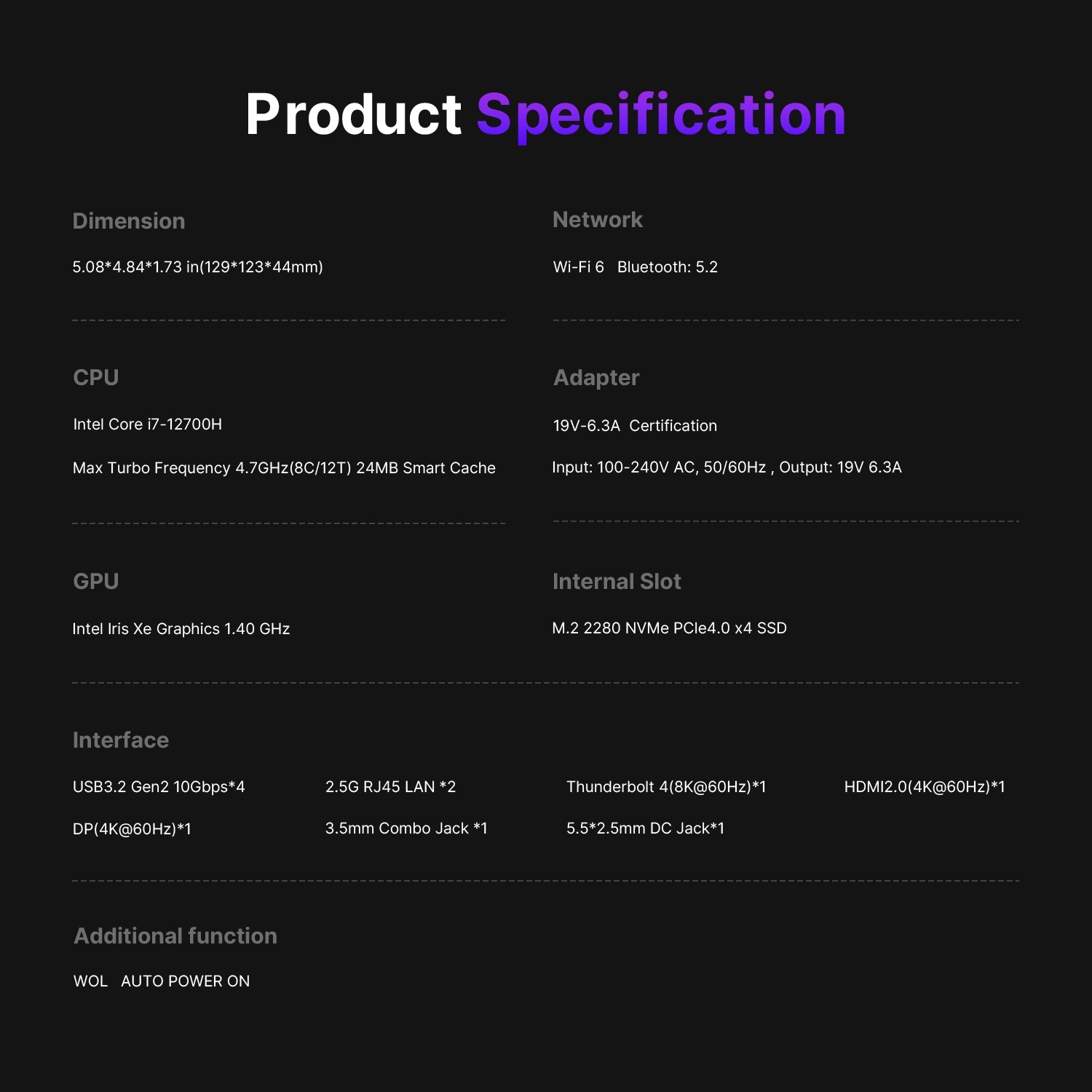This screenshot has height=1092, width=1092.
Task: Click the GPU section heading
Action: pyautogui.click(x=96, y=582)
